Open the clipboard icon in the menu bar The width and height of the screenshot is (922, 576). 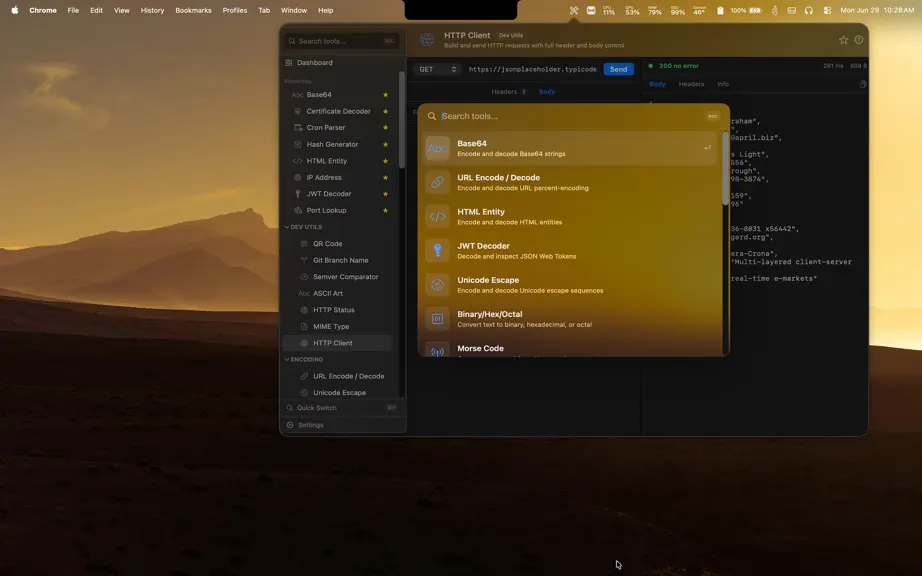tap(720, 10)
